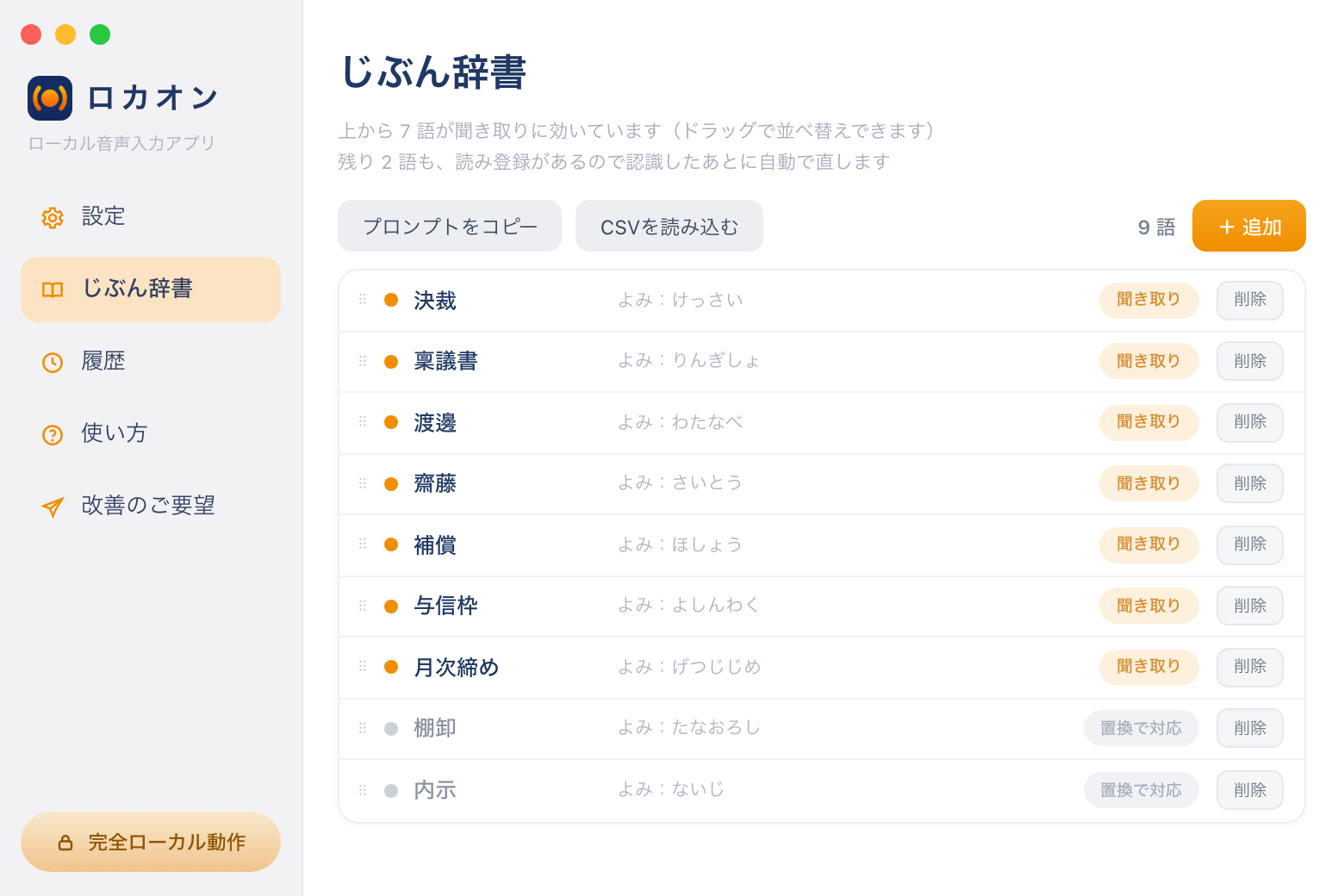Viewport: 1344px width, 896px height.
Task: Click the reading よみ：たなおろし
Action: pyautogui.click(x=689, y=728)
